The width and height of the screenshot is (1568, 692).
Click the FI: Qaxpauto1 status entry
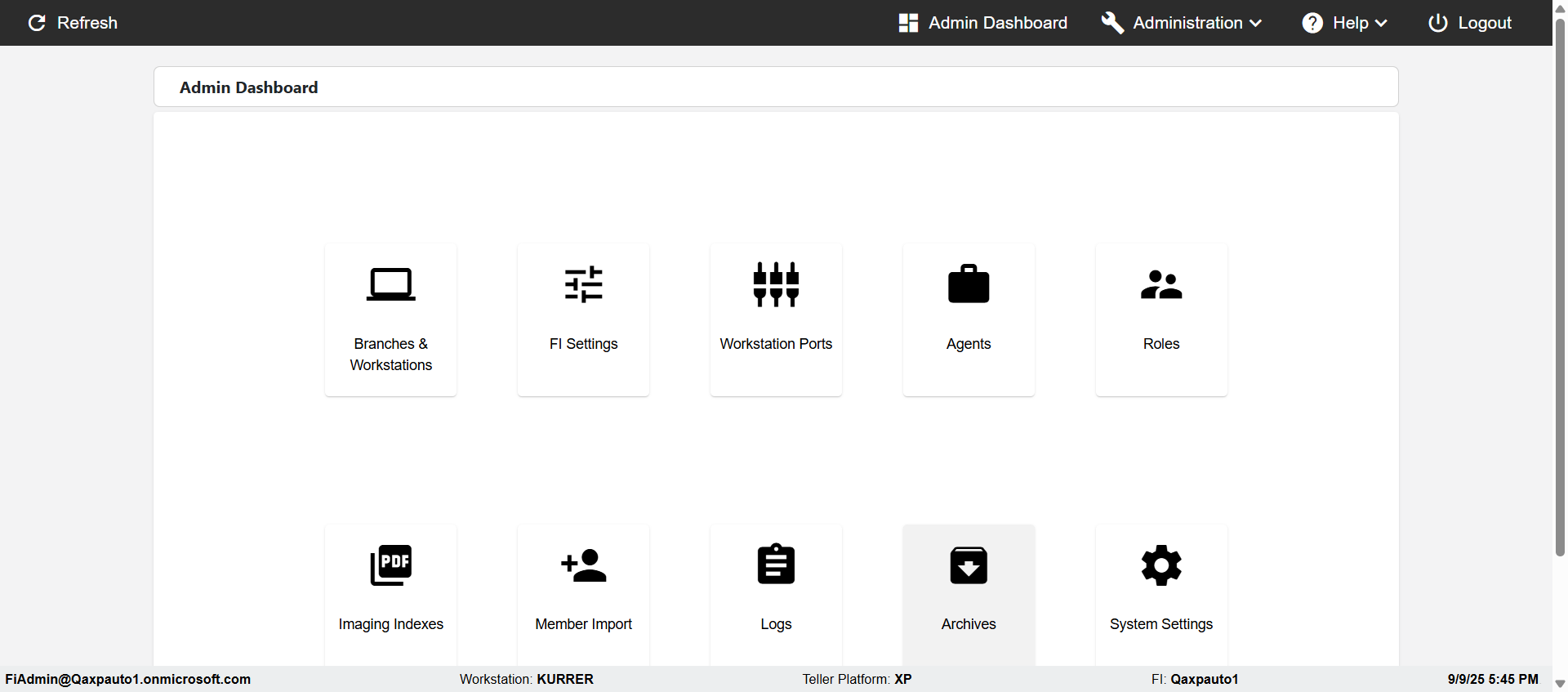1195,679
